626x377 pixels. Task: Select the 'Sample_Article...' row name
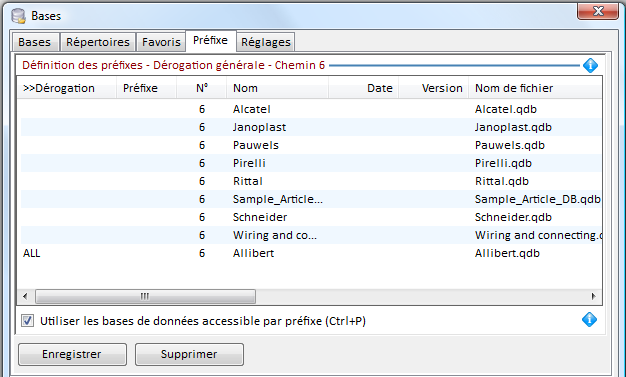278,199
